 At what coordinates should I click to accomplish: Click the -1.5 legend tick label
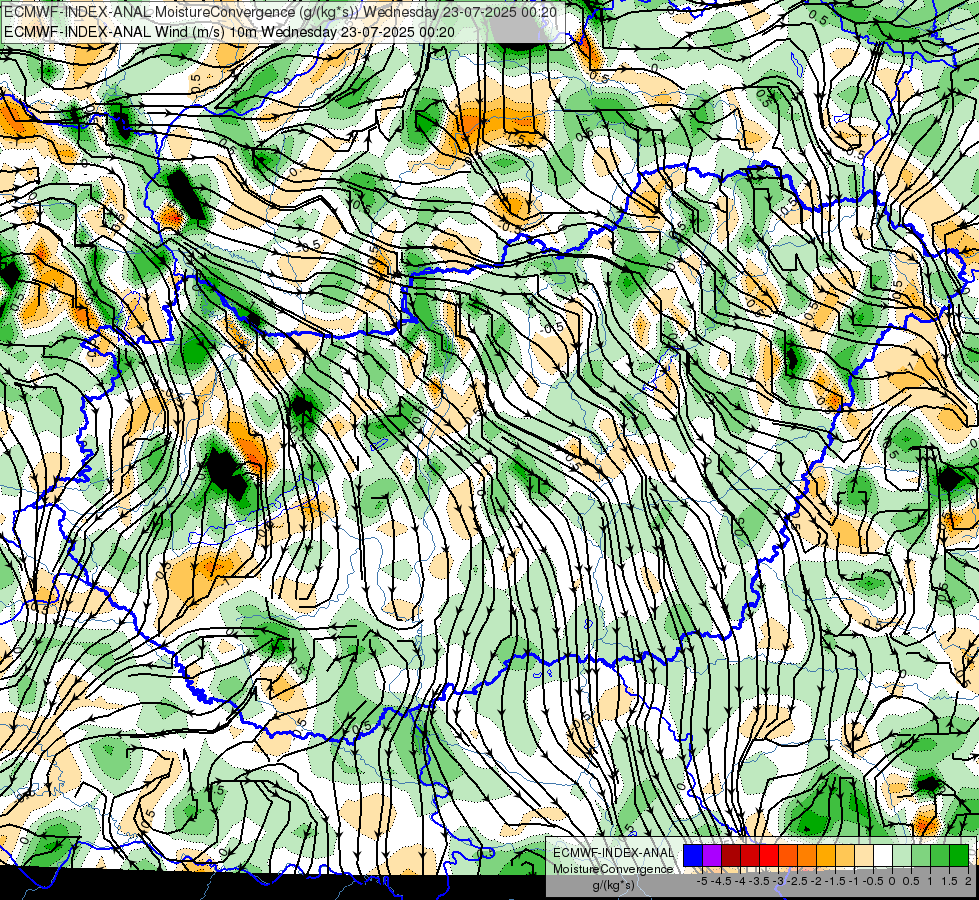(835, 881)
